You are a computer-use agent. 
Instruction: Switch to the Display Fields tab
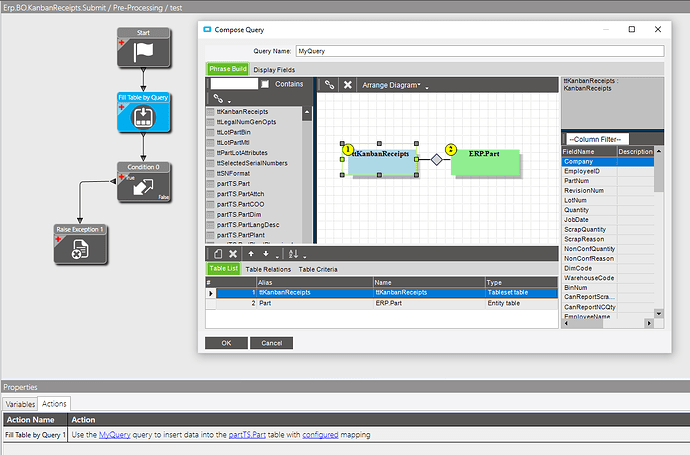coord(274,70)
